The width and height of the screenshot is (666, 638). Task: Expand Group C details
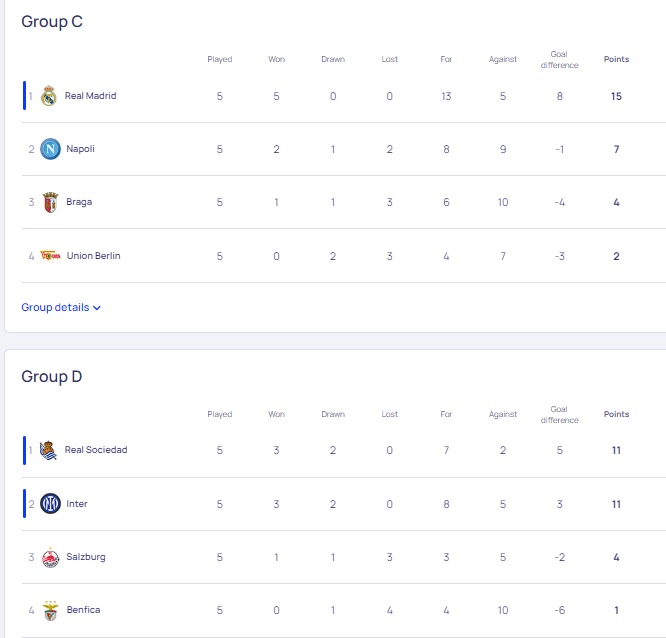tap(61, 307)
